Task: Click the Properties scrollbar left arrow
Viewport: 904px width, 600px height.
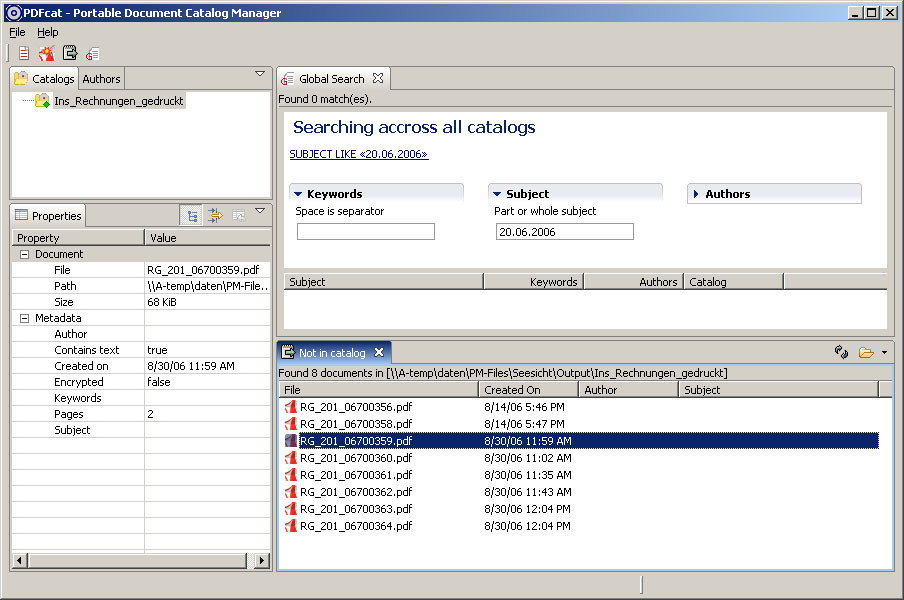Action: [20, 560]
